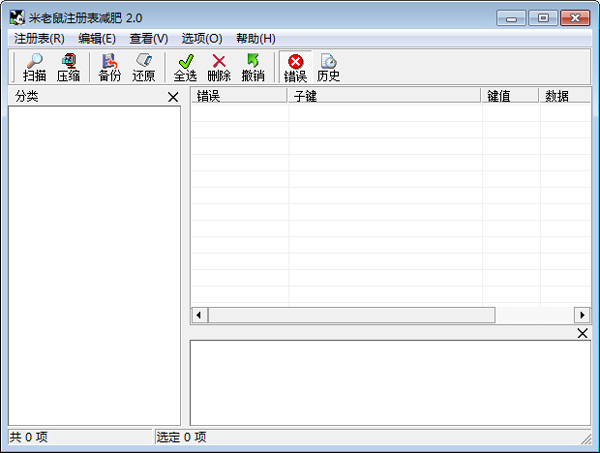
Task: Open the 帮助(H) menu
Action: pyautogui.click(x=256, y=39)
